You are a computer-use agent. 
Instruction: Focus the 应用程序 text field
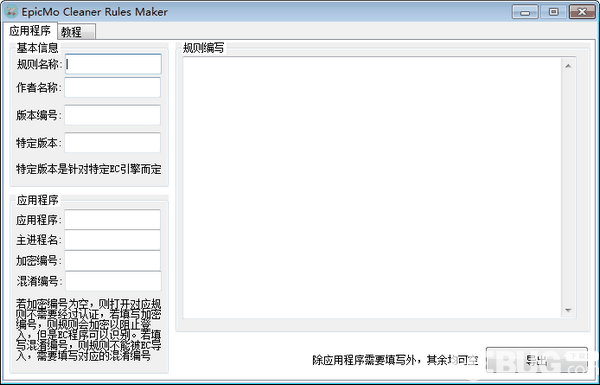[112, 220]
